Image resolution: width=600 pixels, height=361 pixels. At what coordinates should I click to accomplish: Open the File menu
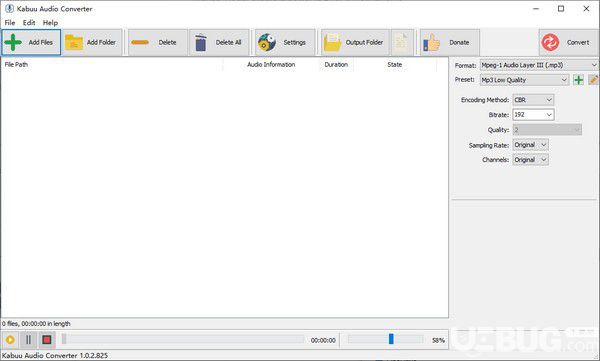[10, 23]
